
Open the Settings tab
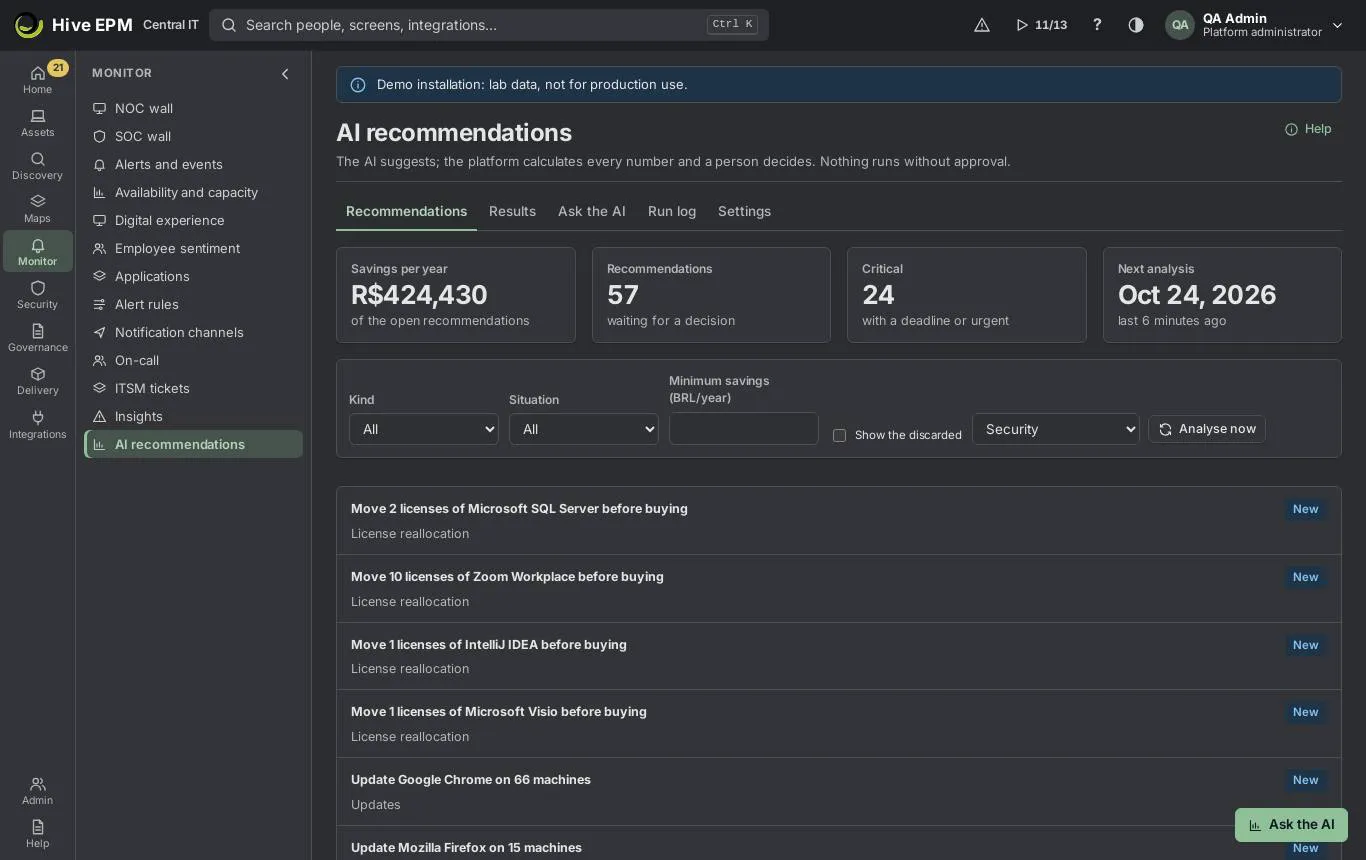tap(744, 211)
